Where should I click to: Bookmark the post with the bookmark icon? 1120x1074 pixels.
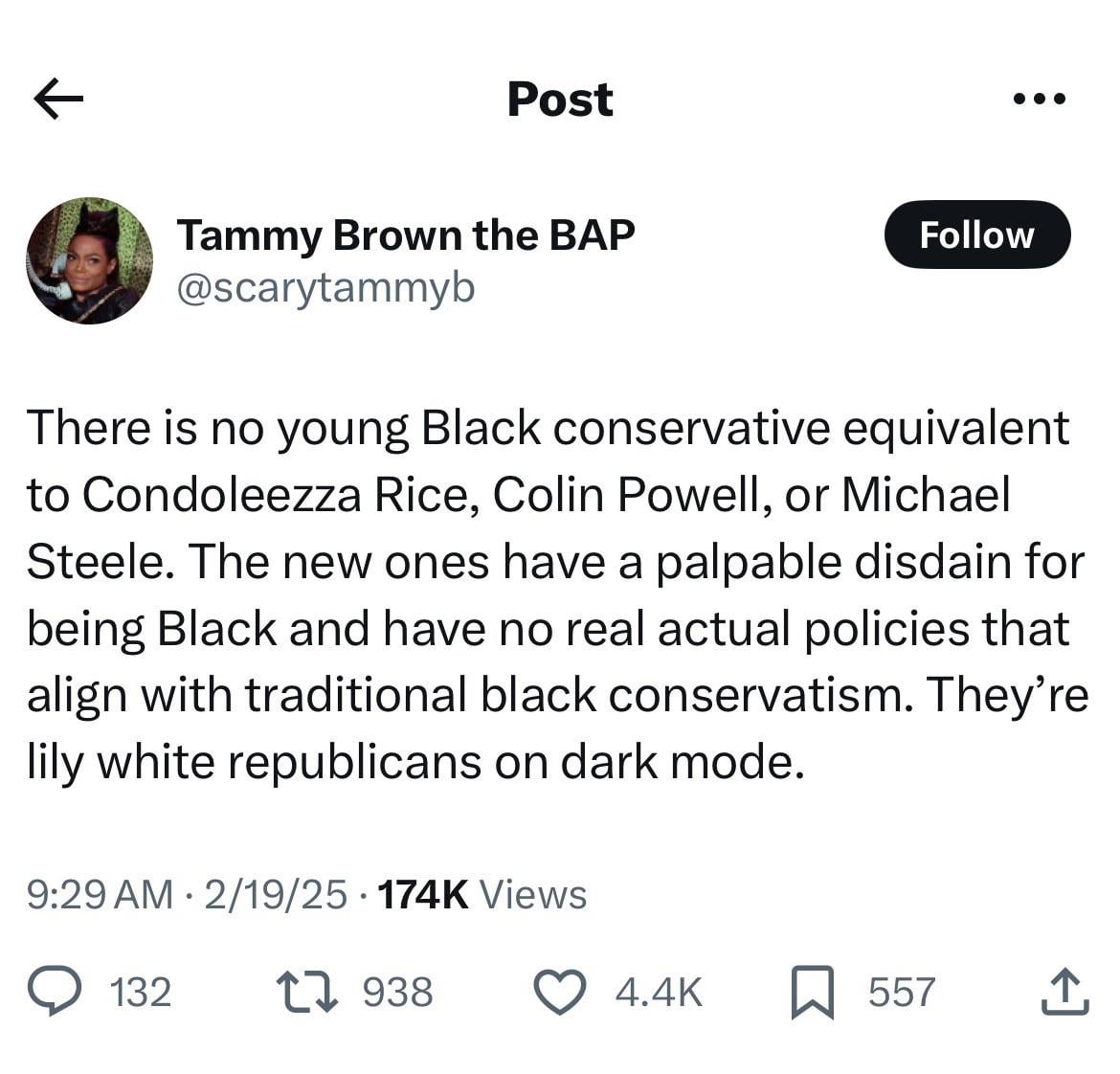coord(813,992)
